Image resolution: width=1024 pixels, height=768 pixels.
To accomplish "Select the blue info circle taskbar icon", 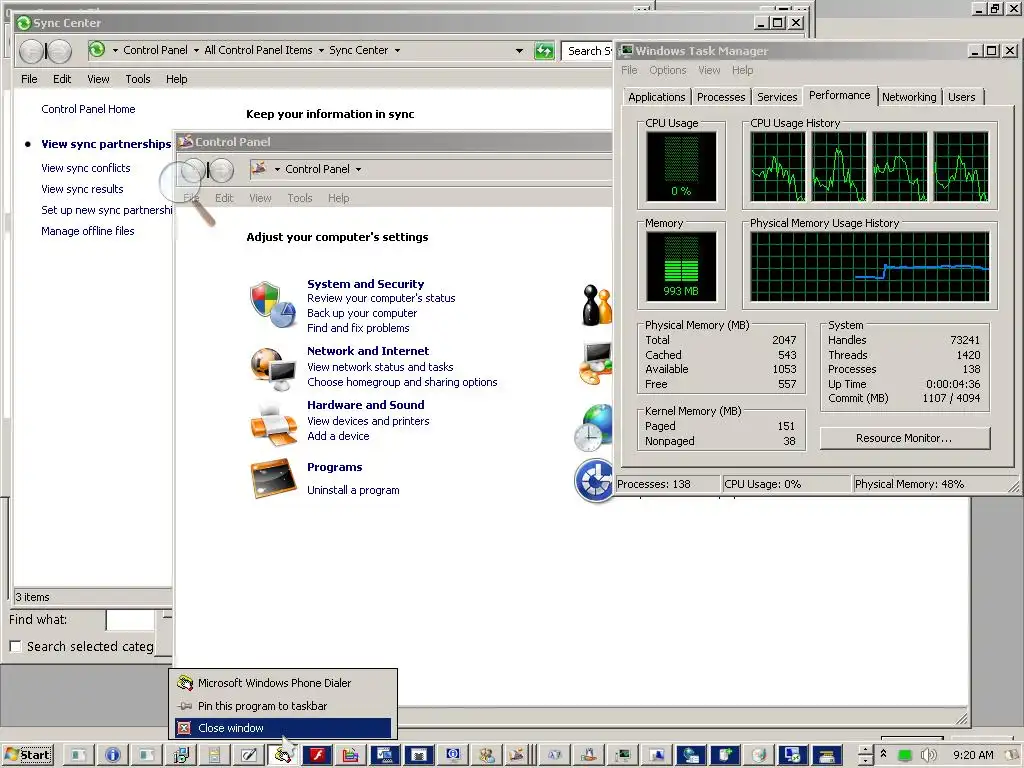I will coord(113,755).
